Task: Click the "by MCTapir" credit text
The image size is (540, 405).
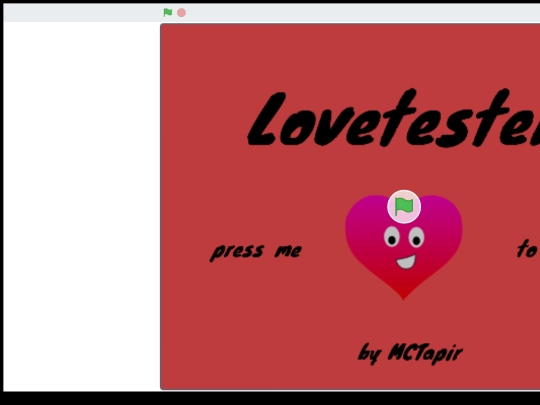Action: tap(411, 353)
